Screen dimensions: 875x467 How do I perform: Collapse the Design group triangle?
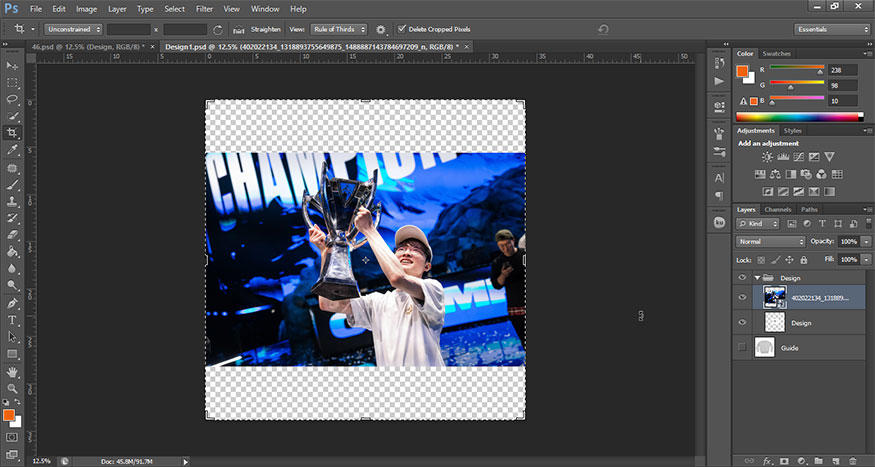tap(757, 277)
